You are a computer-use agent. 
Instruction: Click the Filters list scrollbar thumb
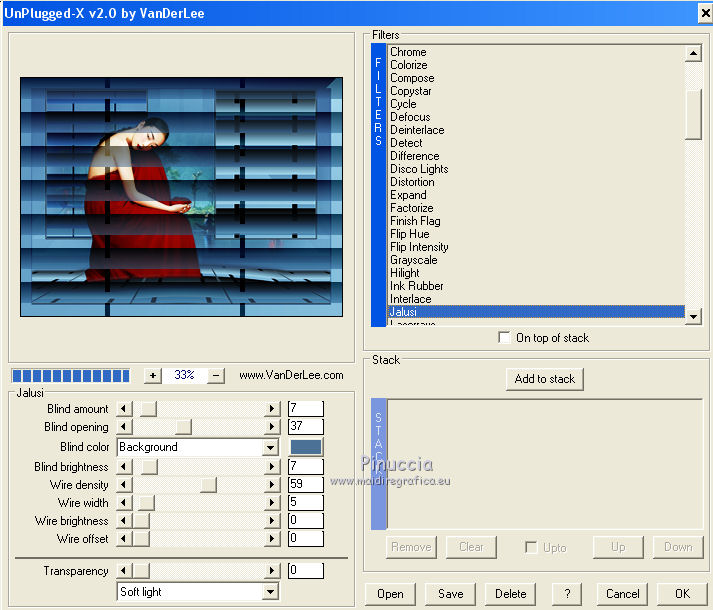pos(693,115)
